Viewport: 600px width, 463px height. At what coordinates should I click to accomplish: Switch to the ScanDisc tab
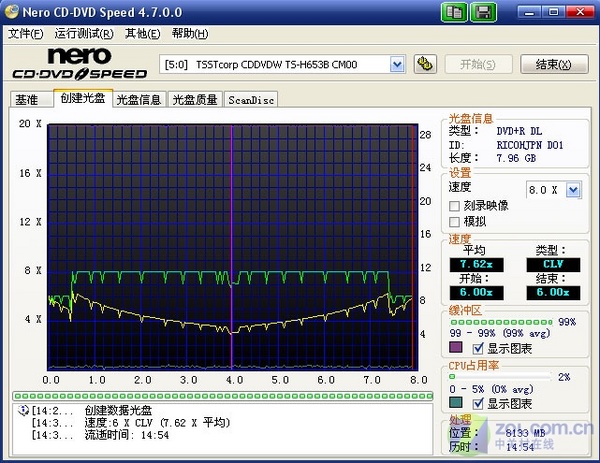251,99
